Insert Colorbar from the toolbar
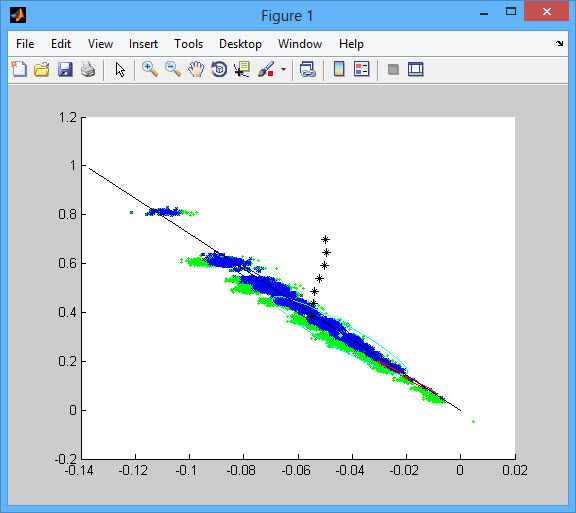The width and height of the screenshot is (576, 513). click(339, 69)
